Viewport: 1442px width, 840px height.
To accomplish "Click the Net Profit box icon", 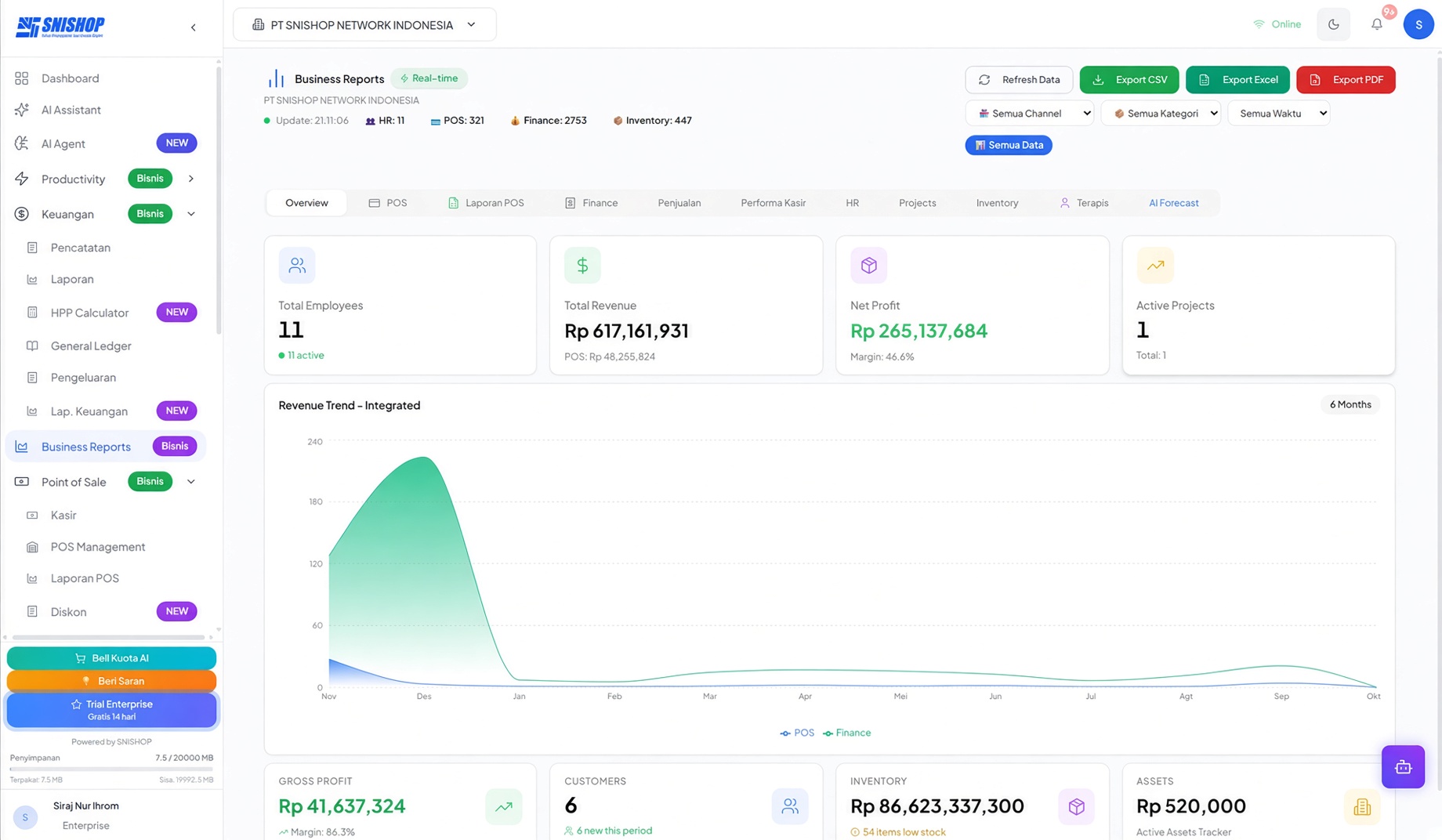I will click(x=868, y=265).
